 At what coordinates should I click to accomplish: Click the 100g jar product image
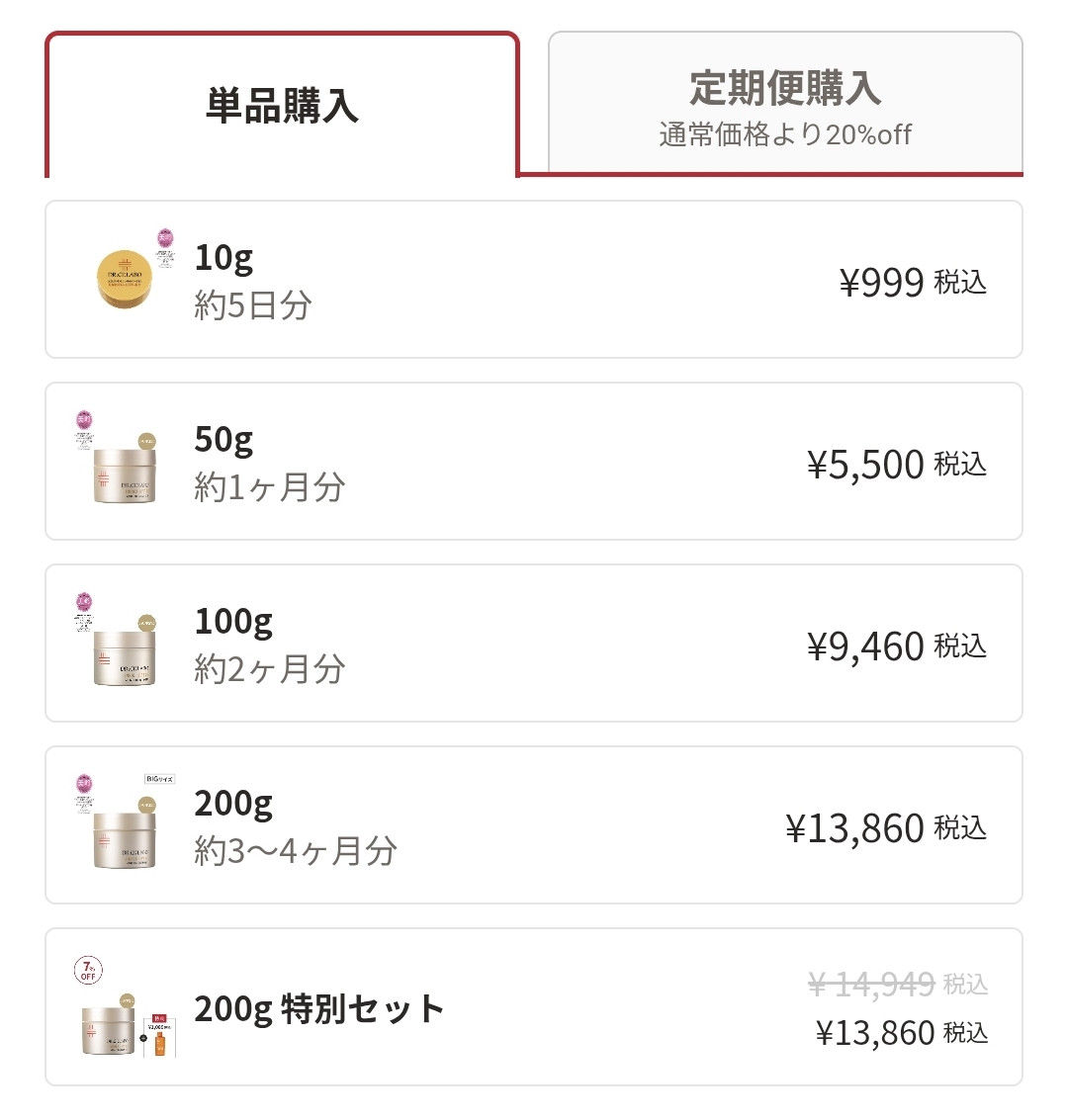tap(125, 656)
